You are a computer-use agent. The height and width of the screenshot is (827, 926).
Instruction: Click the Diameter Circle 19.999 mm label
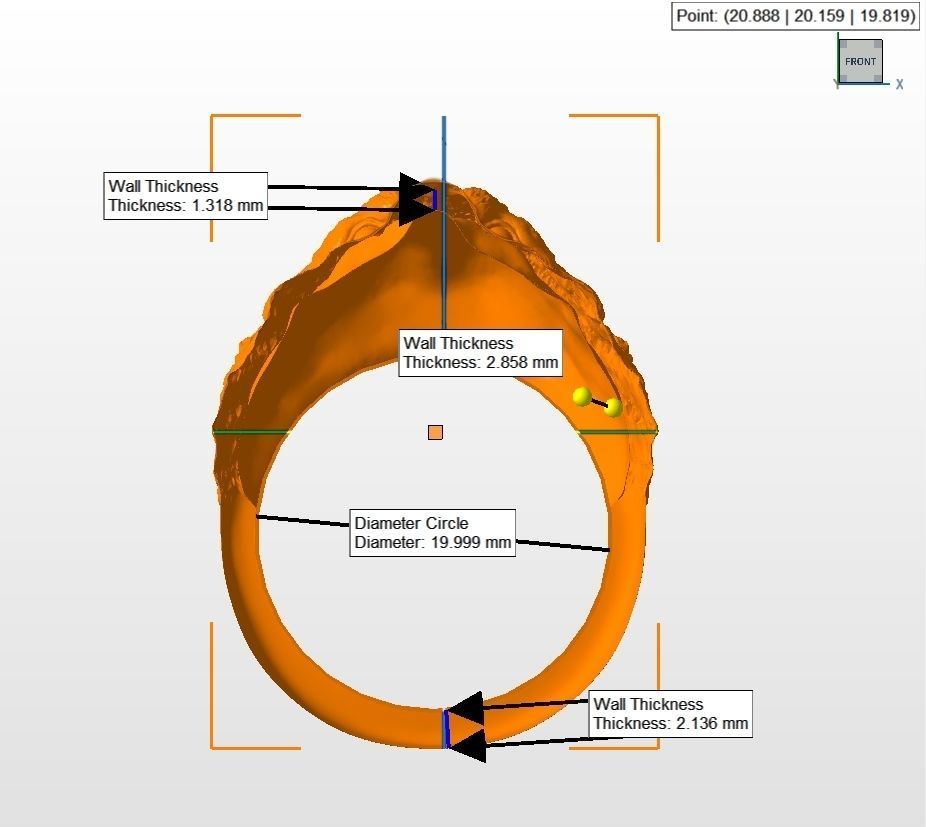pos(432,533)
